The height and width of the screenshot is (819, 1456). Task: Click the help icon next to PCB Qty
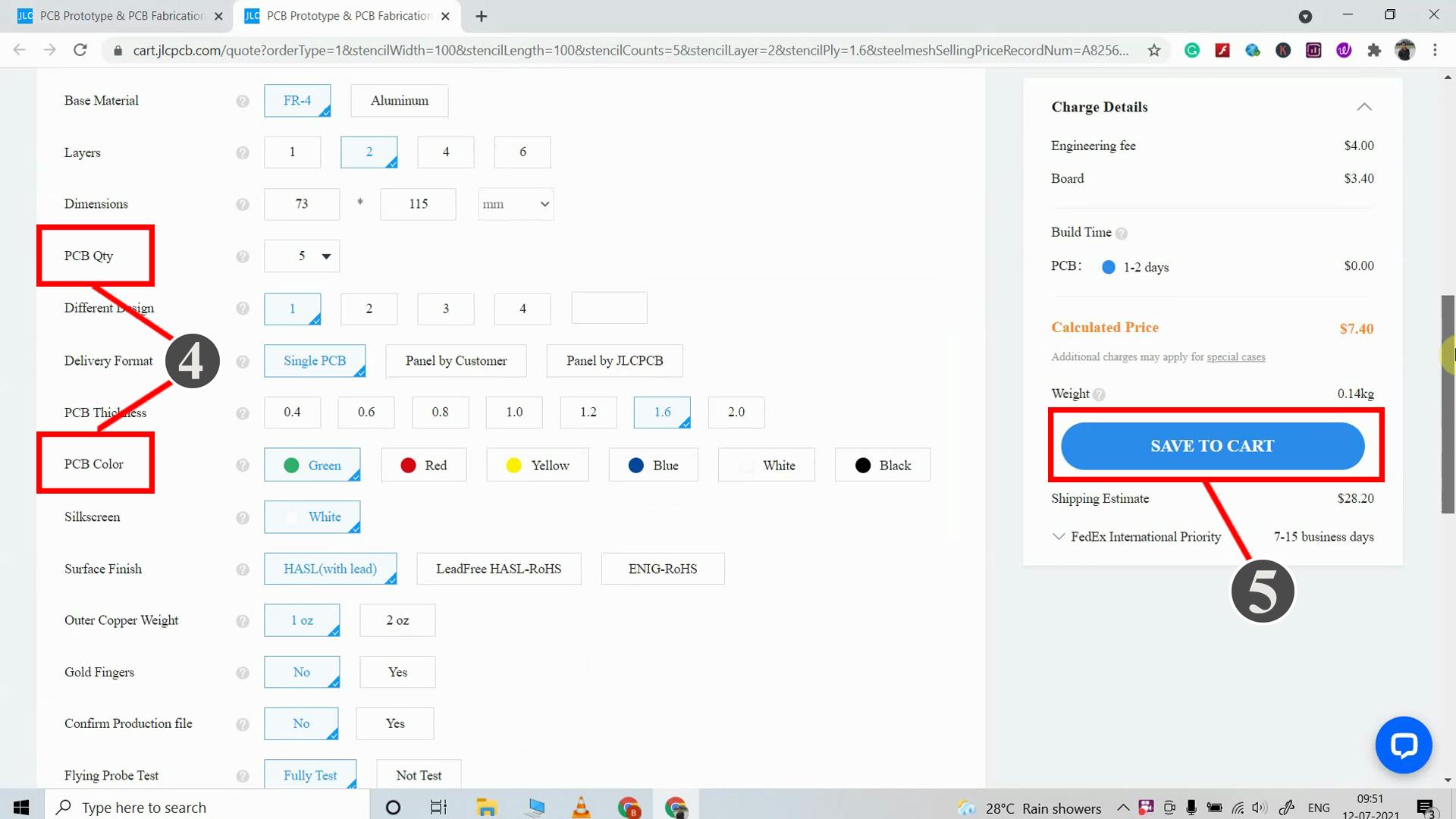point(243,256)
